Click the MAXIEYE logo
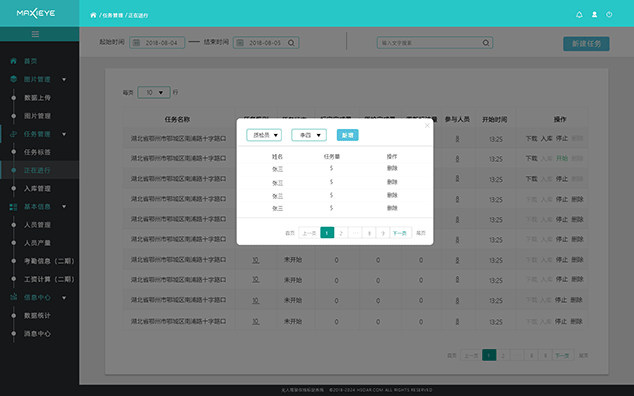Image resolution: width=634 pixels, height=396 pixels. tap(36, 13)
